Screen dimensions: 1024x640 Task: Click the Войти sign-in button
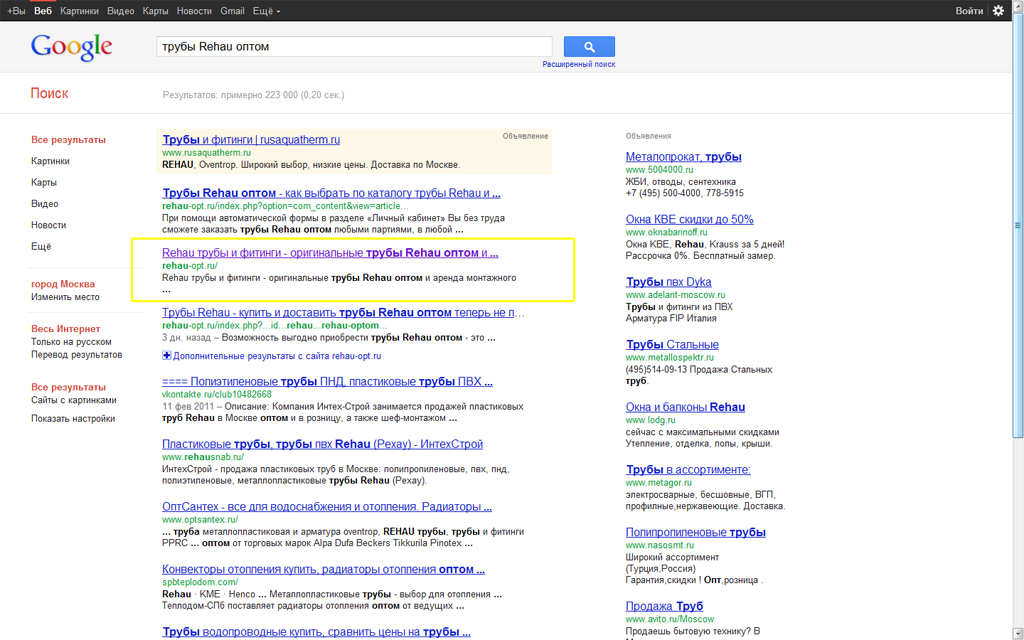pyautogui.click(x=969, y=11)
